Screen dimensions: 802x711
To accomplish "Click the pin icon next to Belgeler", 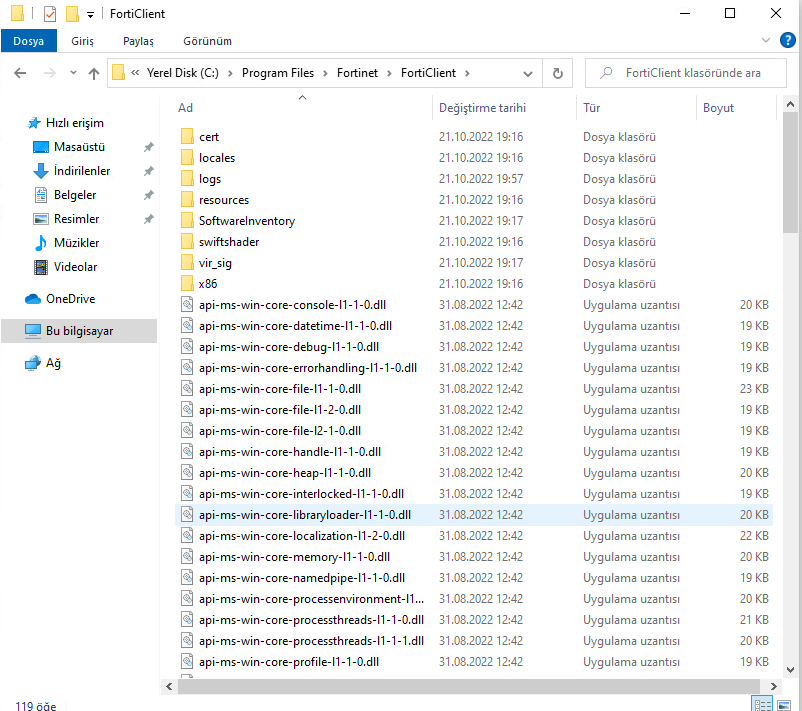I will [x=148, y=195].
